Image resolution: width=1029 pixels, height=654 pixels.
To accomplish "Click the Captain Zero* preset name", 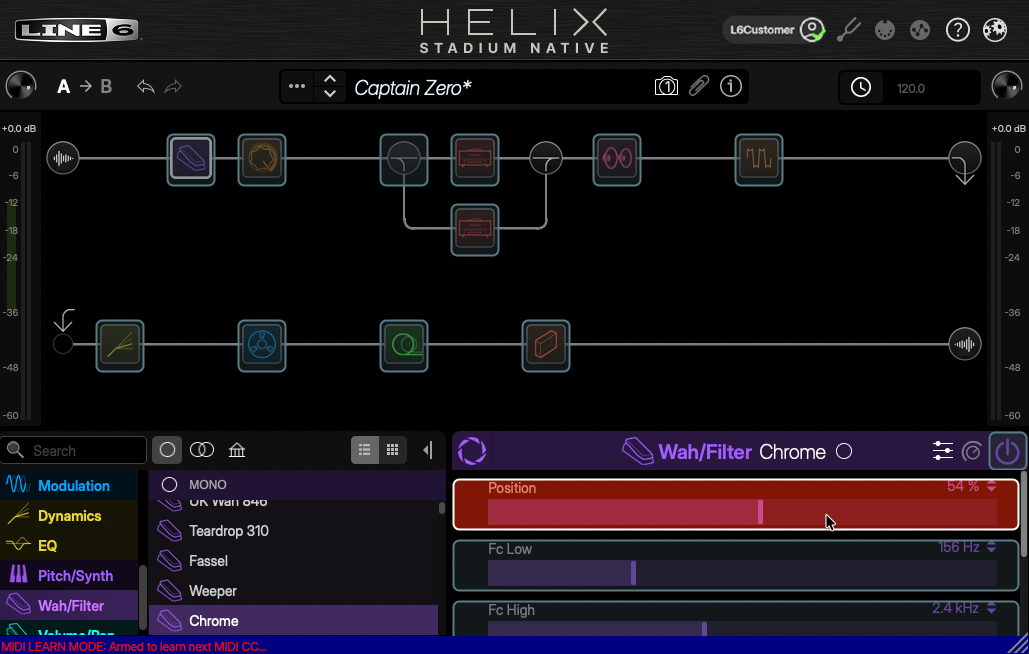I will click(413, 88).
